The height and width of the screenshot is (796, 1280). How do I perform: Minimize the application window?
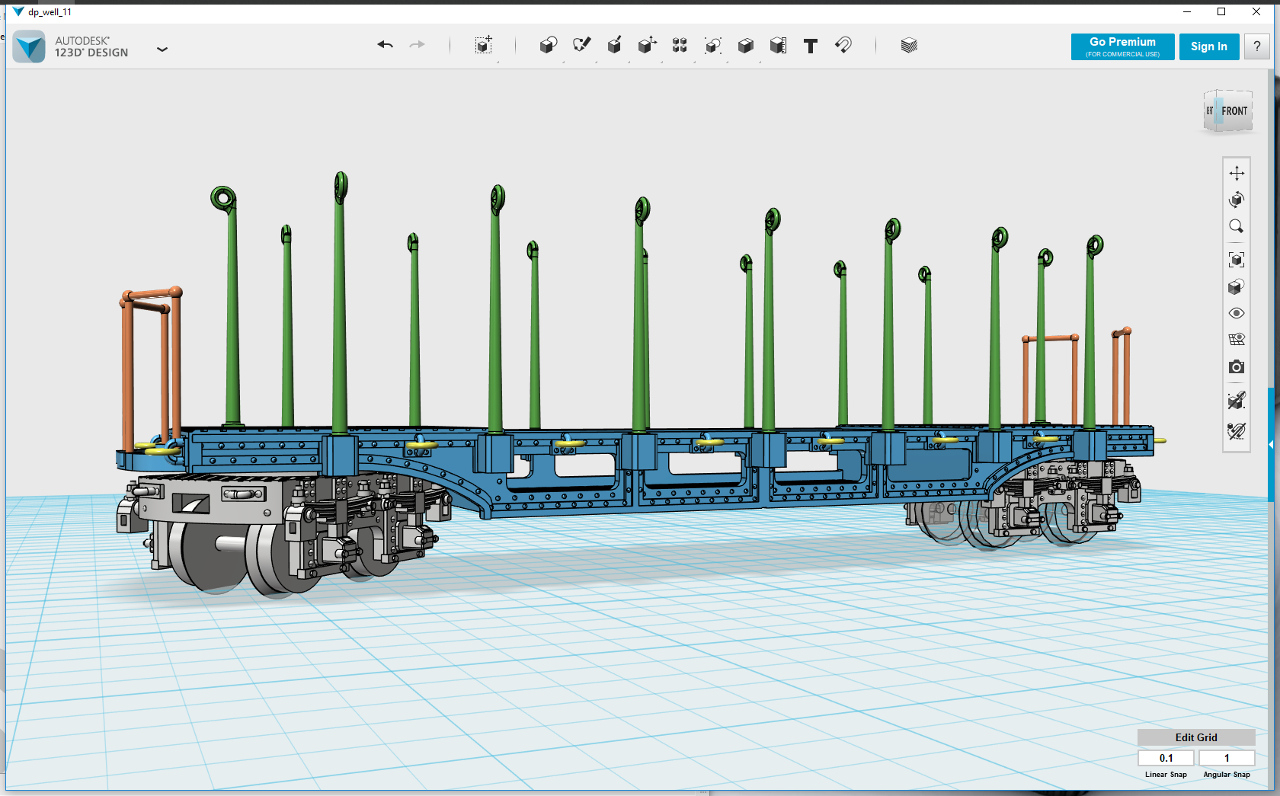(x=1187, y=11)
